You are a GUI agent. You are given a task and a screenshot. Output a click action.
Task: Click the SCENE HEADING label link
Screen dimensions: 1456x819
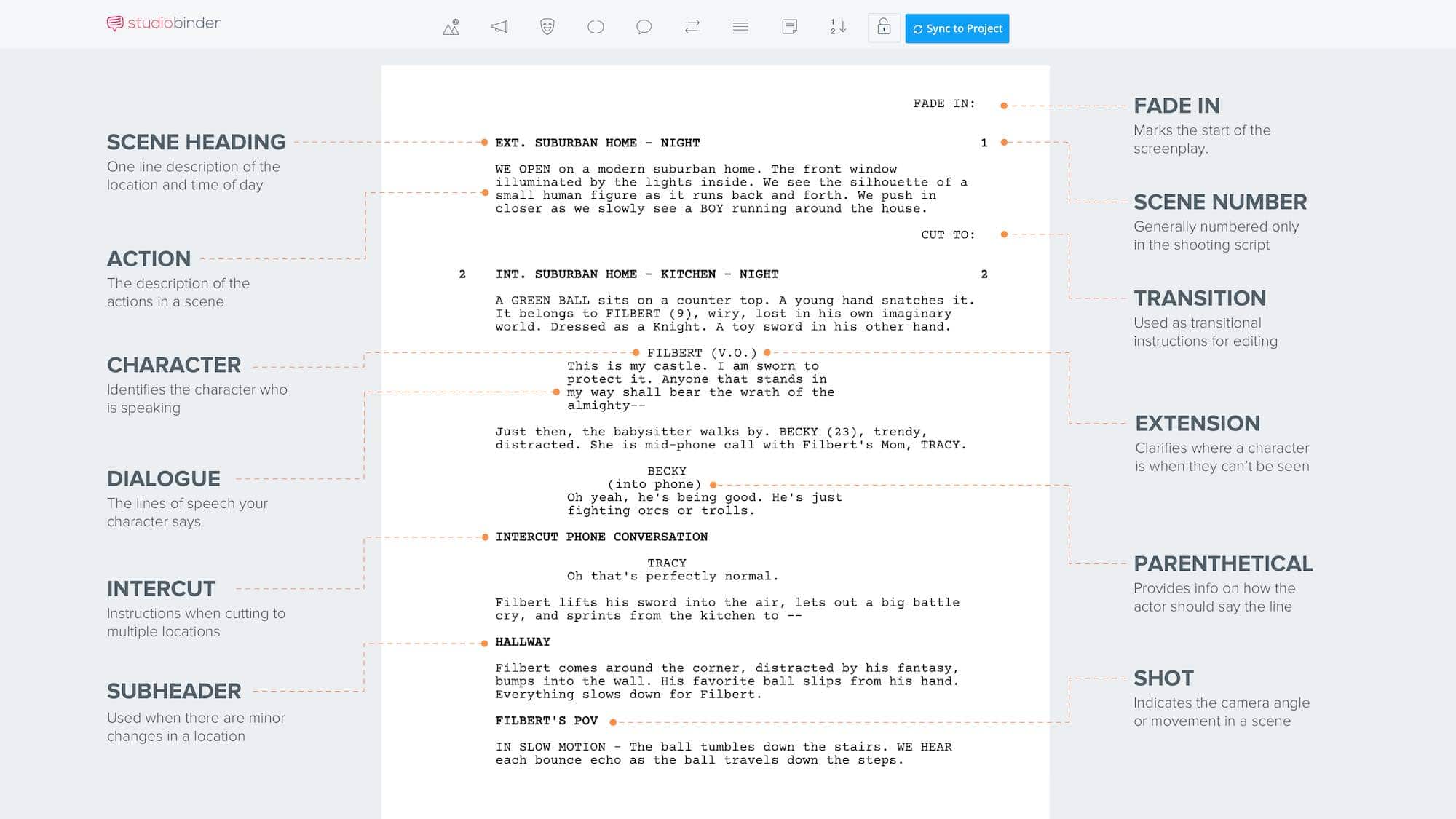196,143
